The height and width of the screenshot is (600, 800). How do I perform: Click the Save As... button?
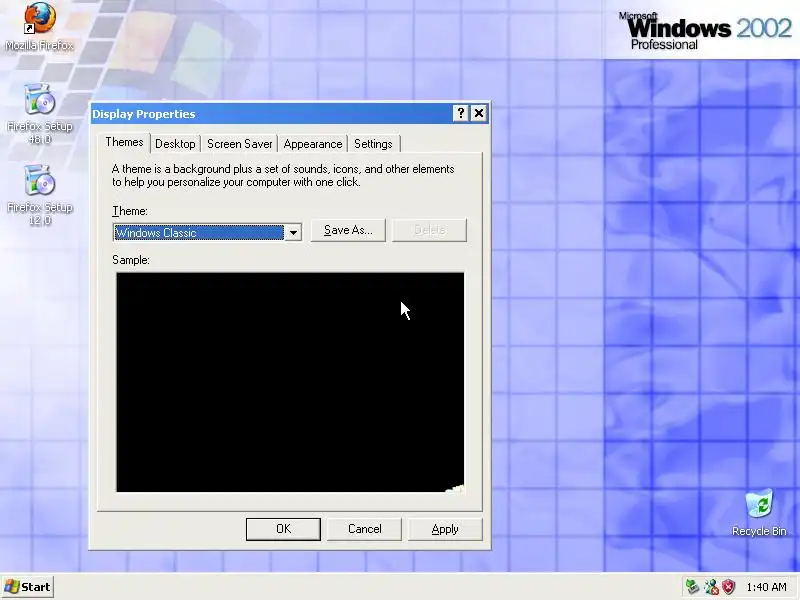point(348,230)
